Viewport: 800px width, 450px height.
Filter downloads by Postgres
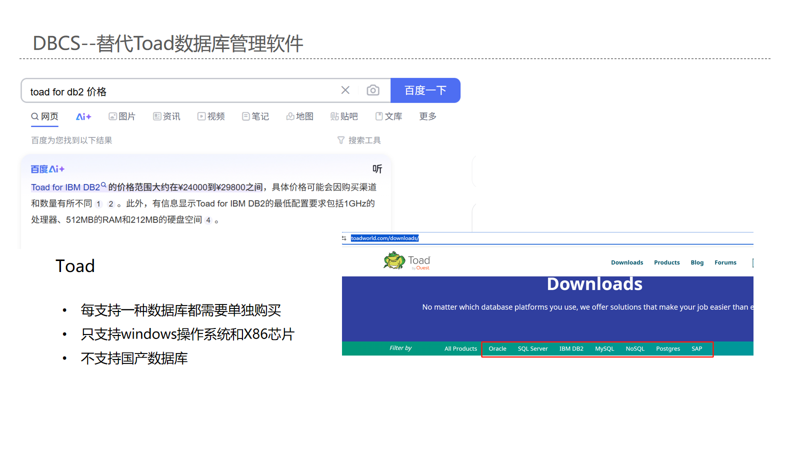click(x=668, y=349)
